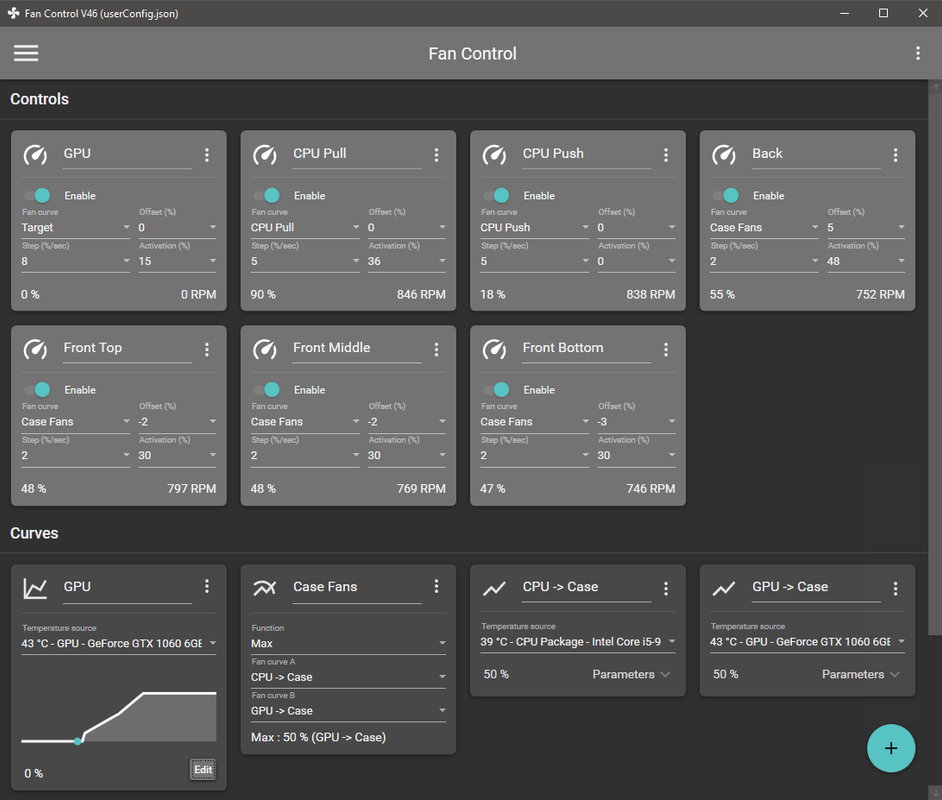Expand Parameters in GPU -> Case card
942x800 pixels.
[x=860, y=674]
